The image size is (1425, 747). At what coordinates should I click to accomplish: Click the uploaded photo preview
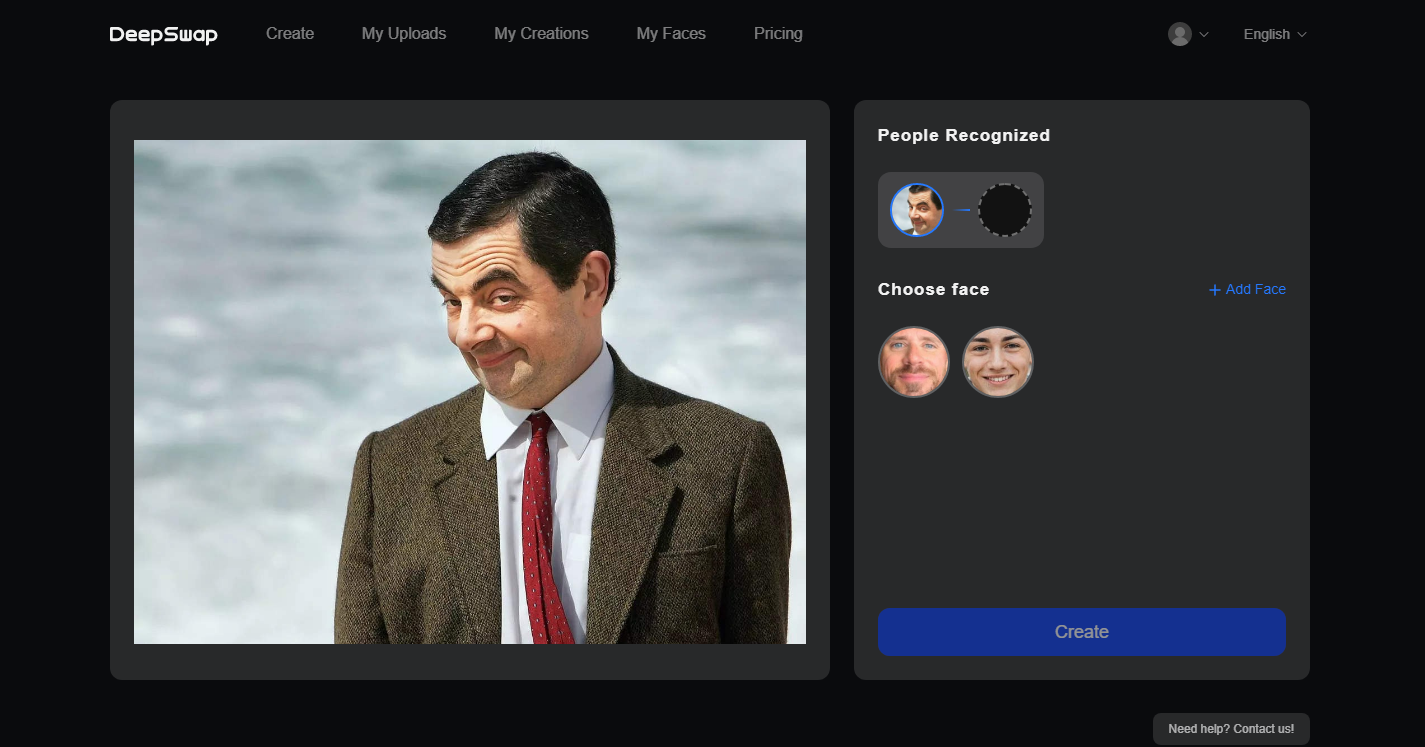[470, 392]
